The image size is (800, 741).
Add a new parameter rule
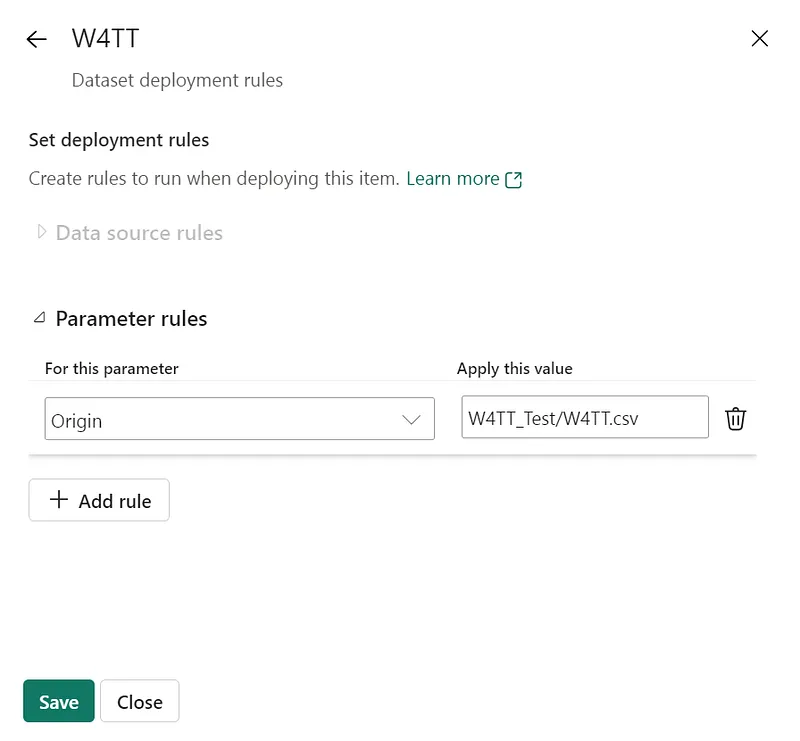point(99,500)
